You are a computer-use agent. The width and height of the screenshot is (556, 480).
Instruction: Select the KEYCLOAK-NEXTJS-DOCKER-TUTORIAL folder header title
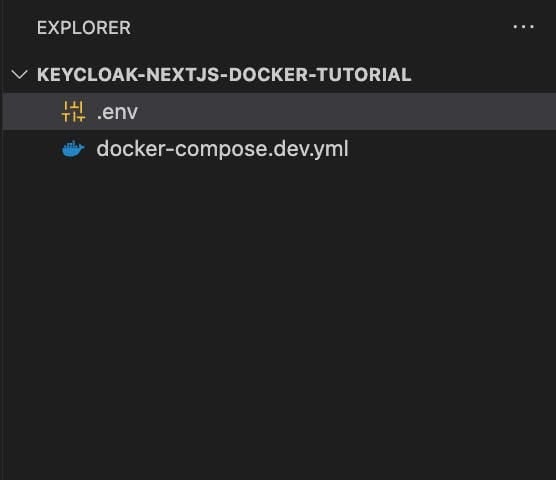[x=224, y=74]
